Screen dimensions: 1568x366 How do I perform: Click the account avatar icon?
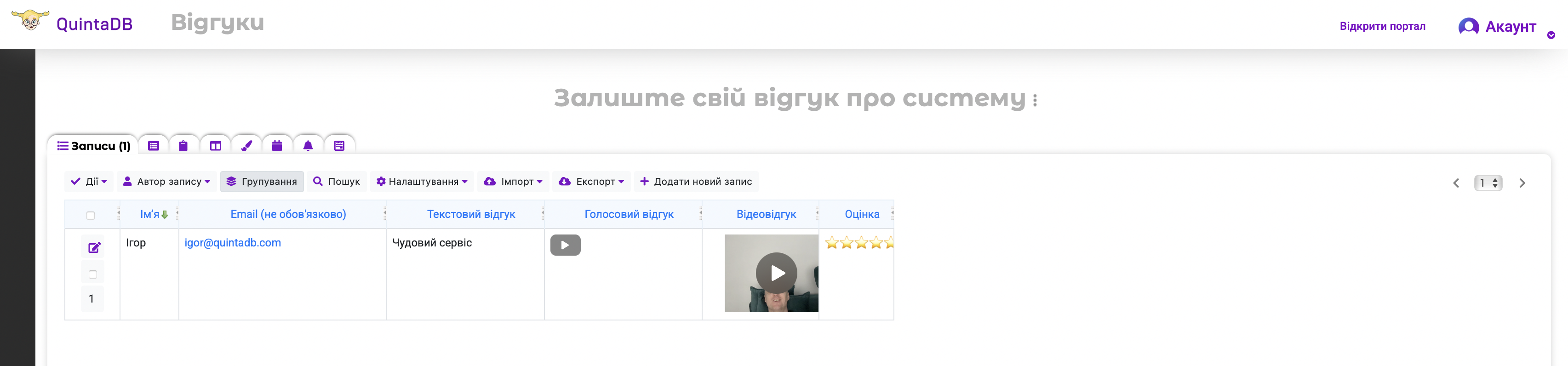pyautogui.click(x=1468, y=27)
